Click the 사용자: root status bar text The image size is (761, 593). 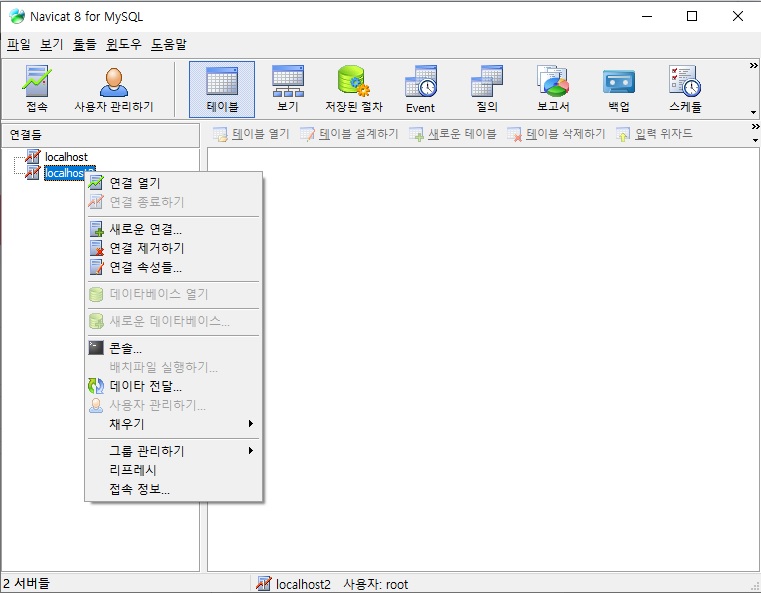376,584
